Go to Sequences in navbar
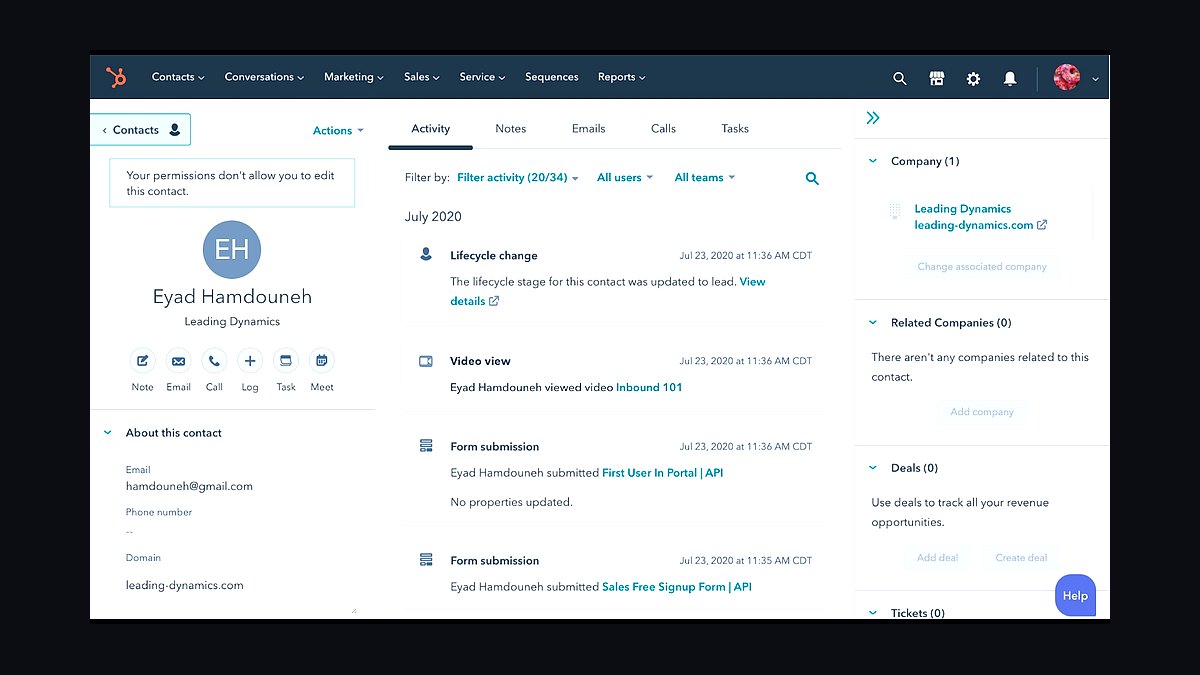 tap(552, 77)
